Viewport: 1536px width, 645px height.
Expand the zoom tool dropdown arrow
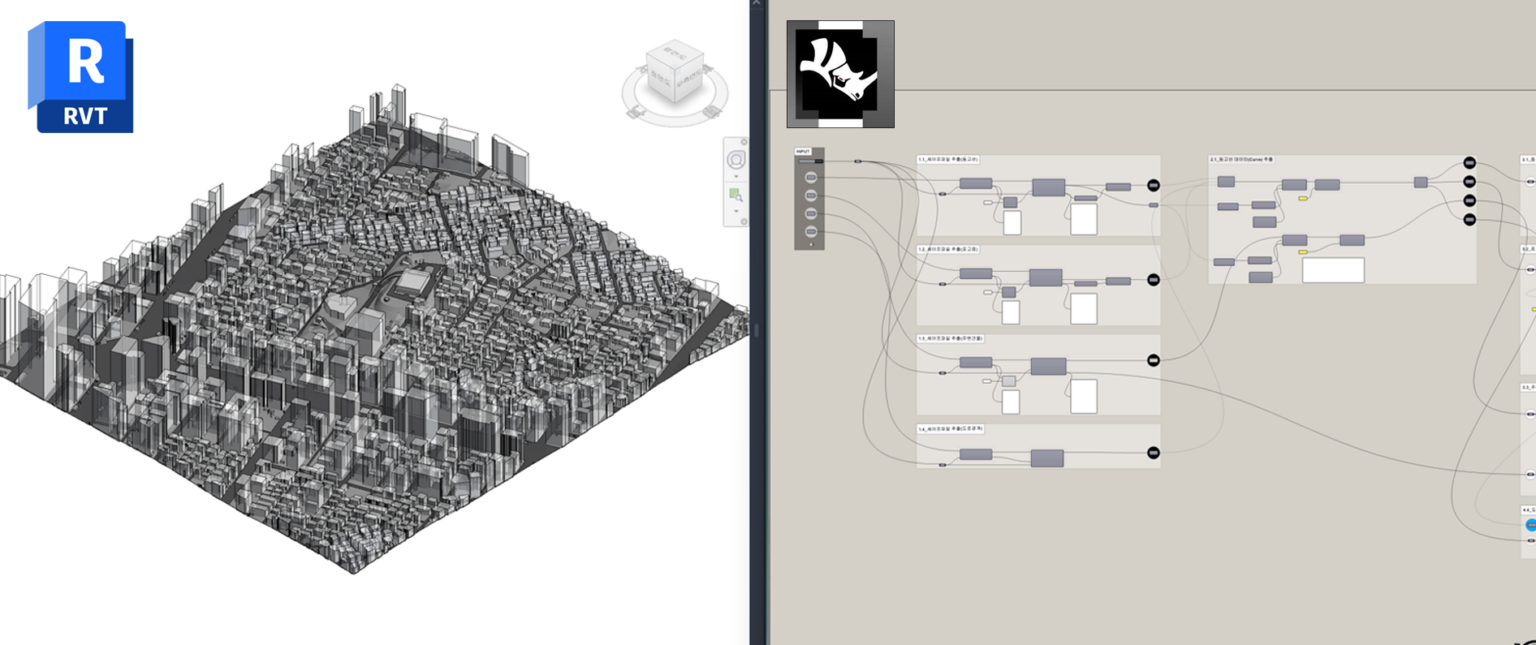point(736,211)
